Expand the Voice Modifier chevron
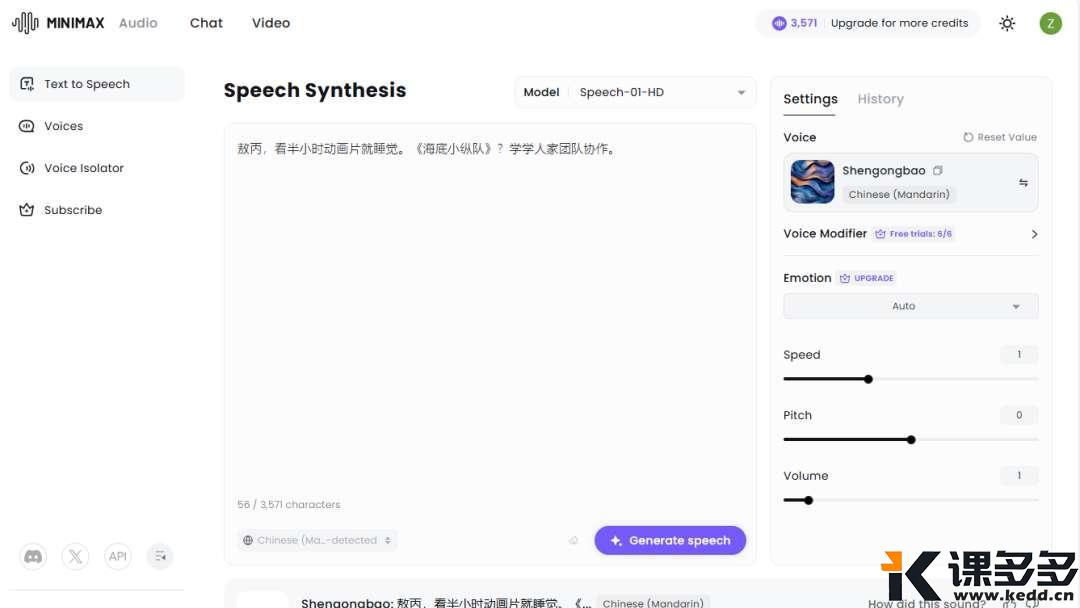Image resolution: width=1080 pixels, height=608 pixels. click(1034, 234)
